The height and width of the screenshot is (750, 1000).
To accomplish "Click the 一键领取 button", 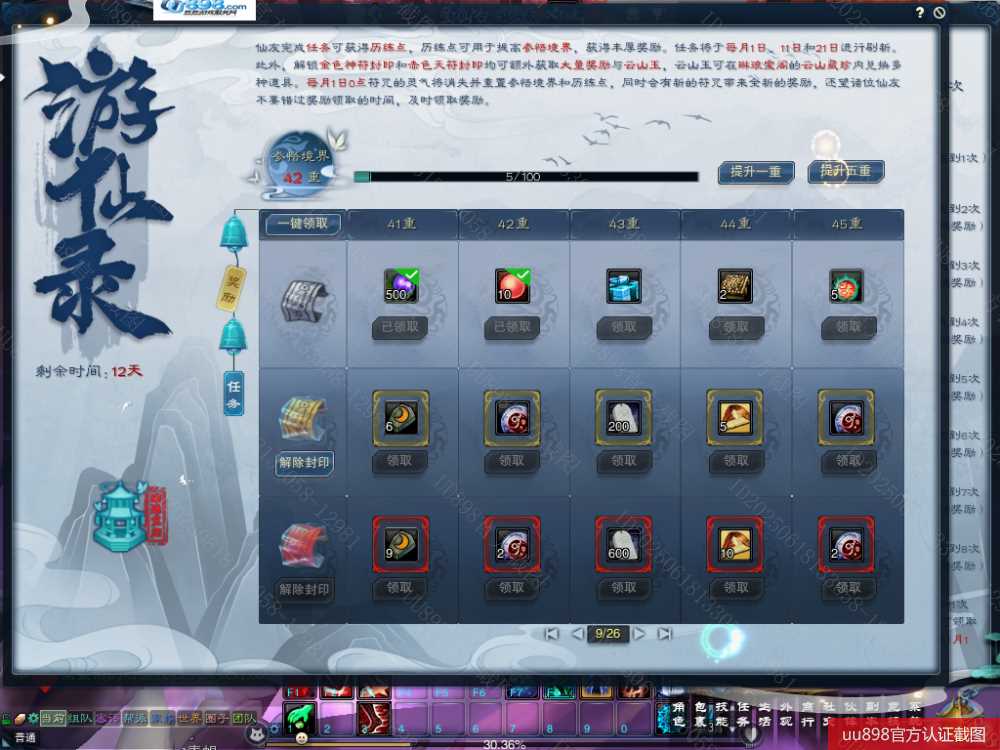I will (303, 224).
